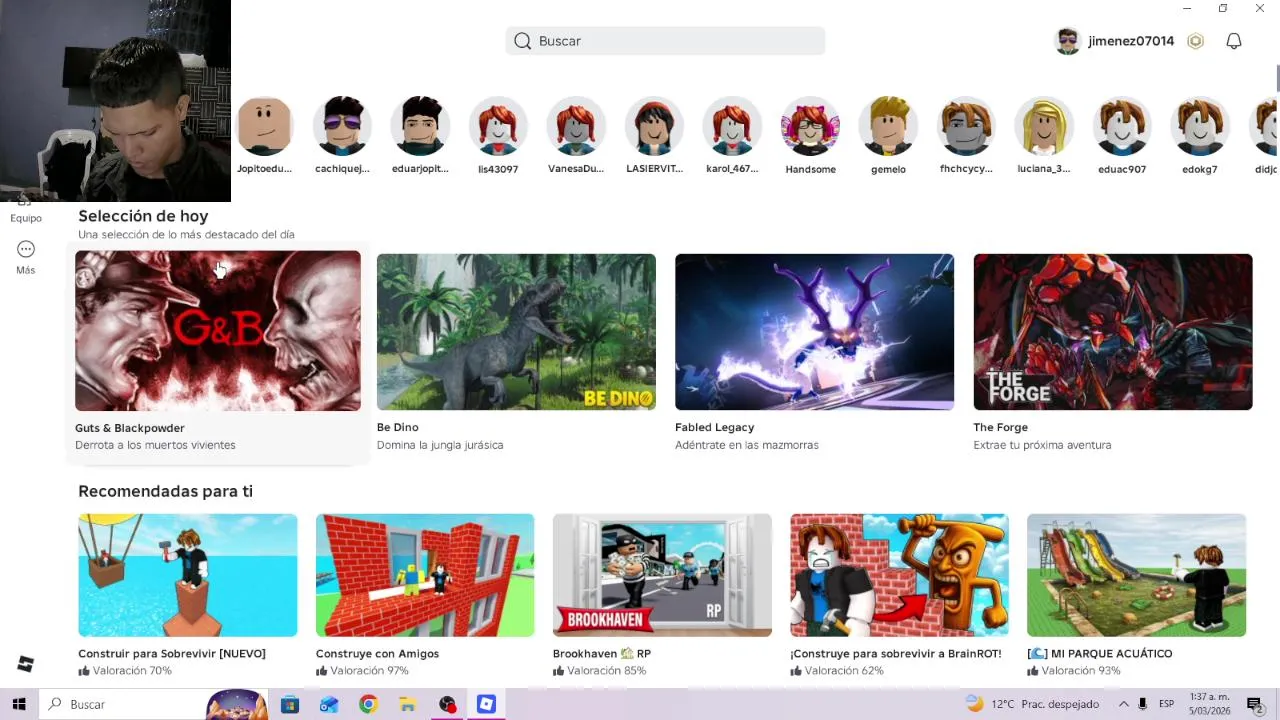Viewport: 1280px width, 720px height.
Task: Click Domina la jungla jurásica text
Action: coord(440,445)
